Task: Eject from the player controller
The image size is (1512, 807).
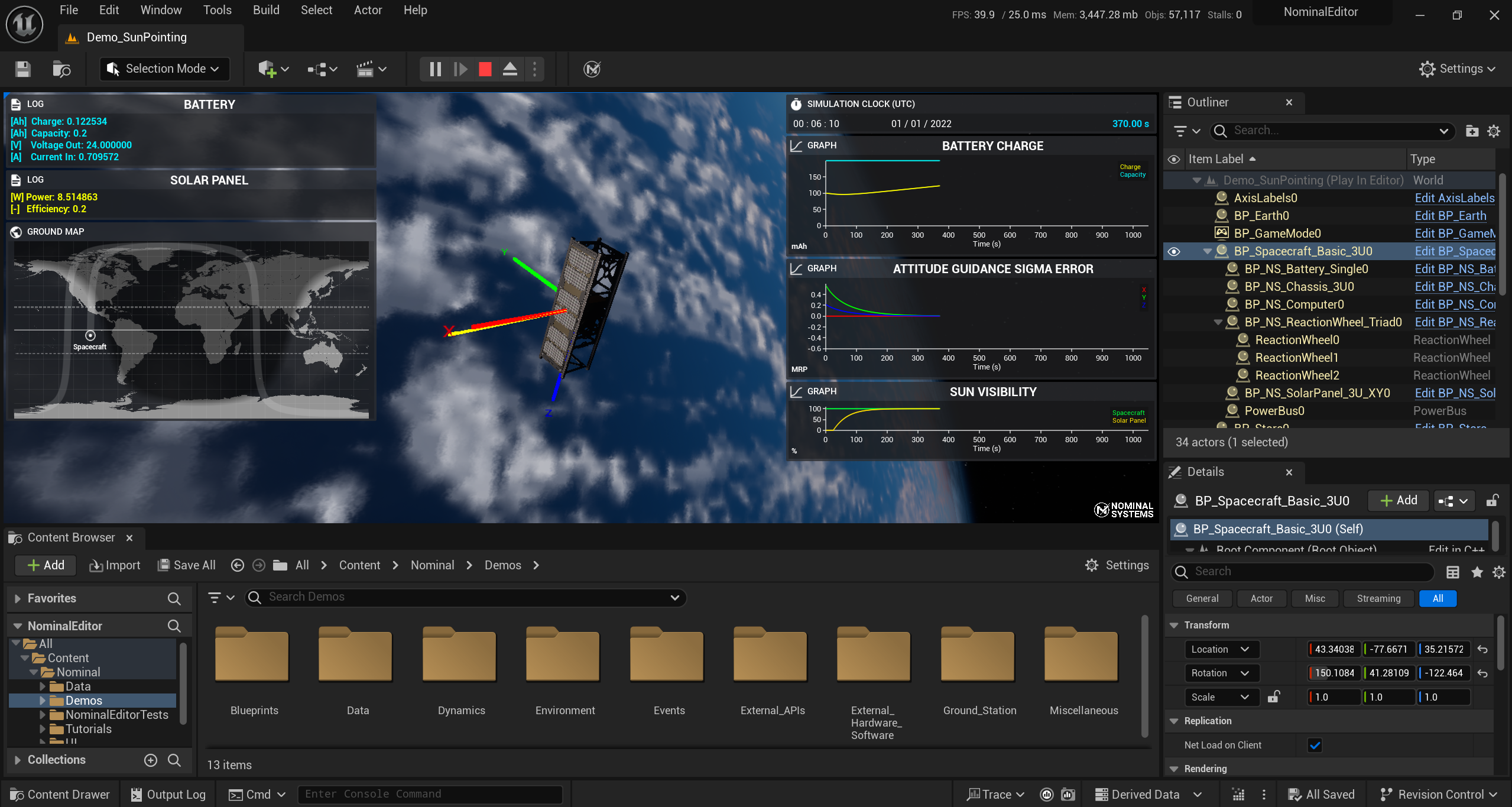Action: (x=510, y=69)
